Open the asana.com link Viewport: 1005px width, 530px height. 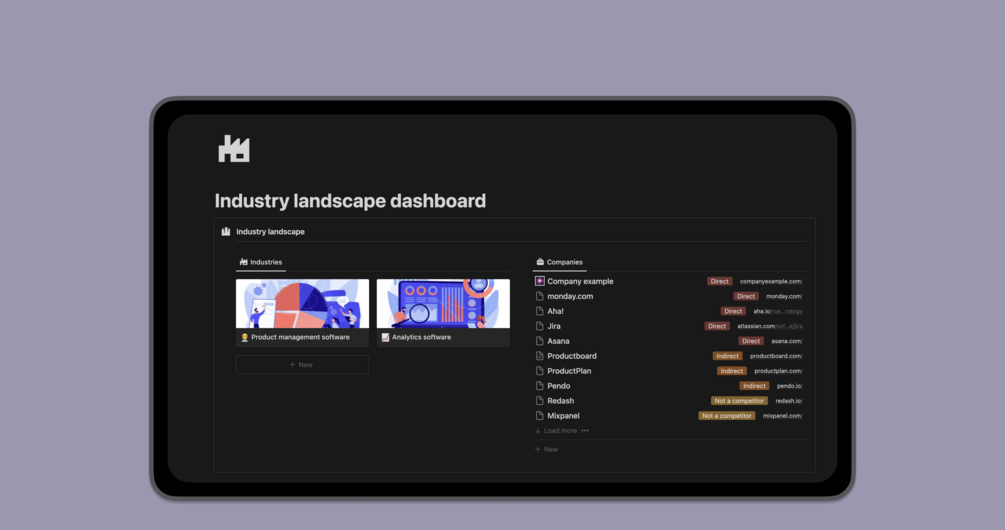786,341
